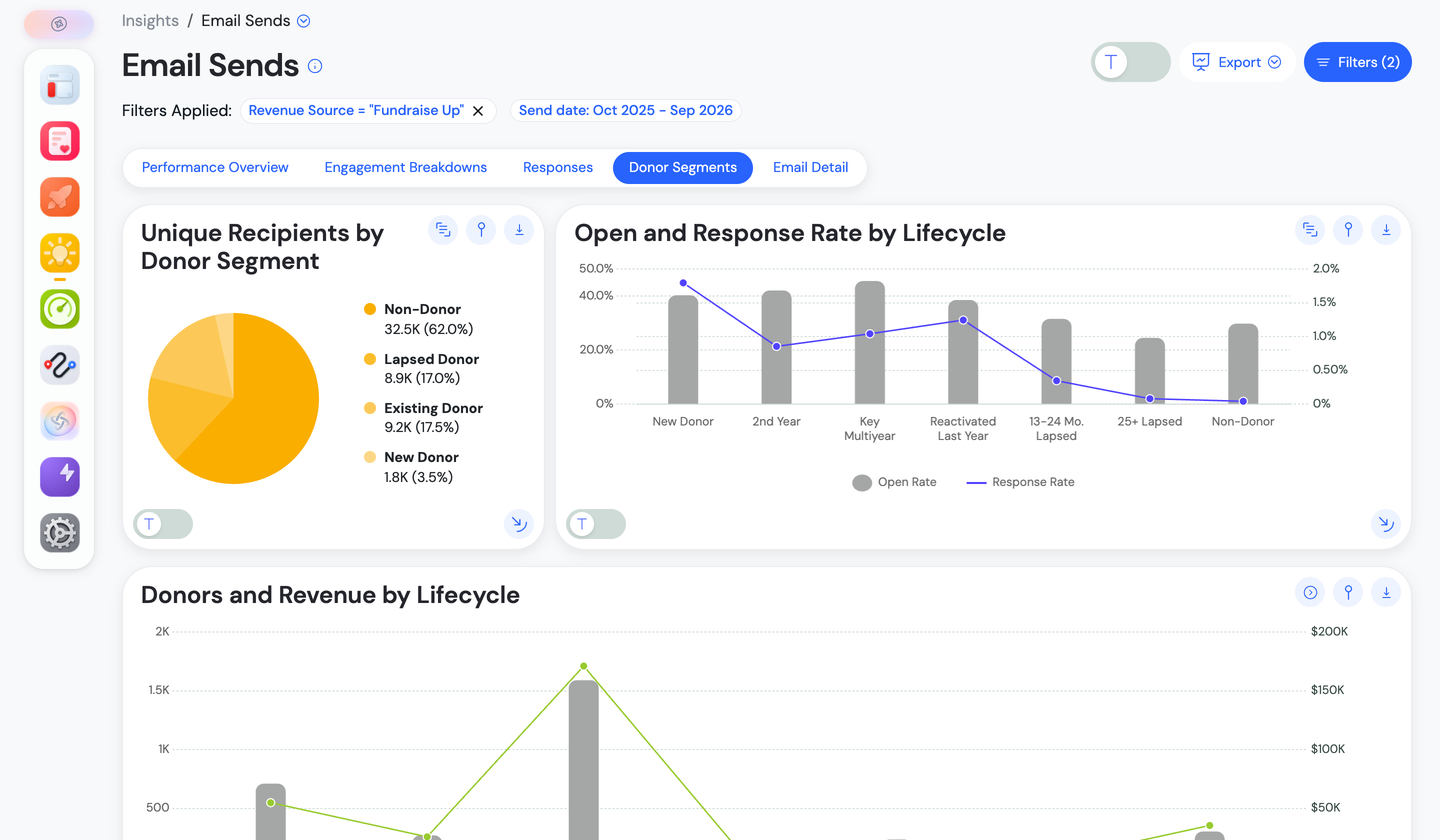Toggle Open Rate series in chart legend
The width and height of the screenshot is (1440, 840).
coord(894,482)
